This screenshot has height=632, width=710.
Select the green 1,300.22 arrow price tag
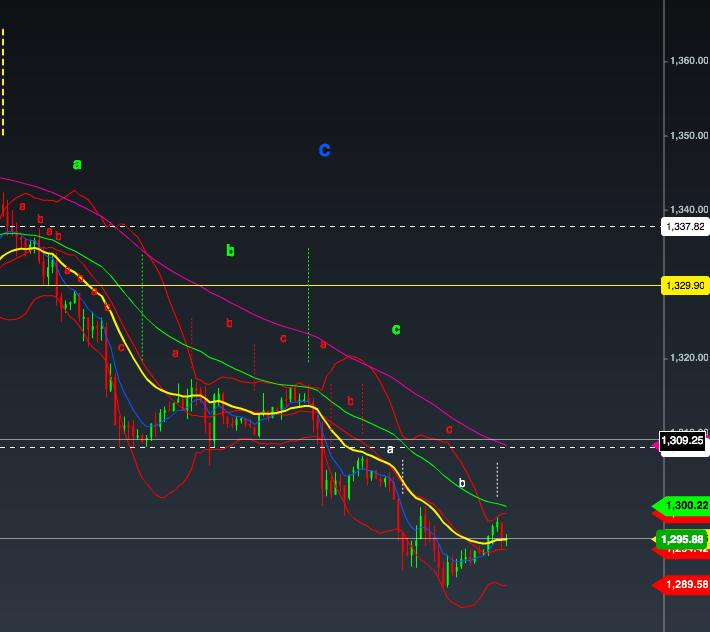(x=681, y=505)
